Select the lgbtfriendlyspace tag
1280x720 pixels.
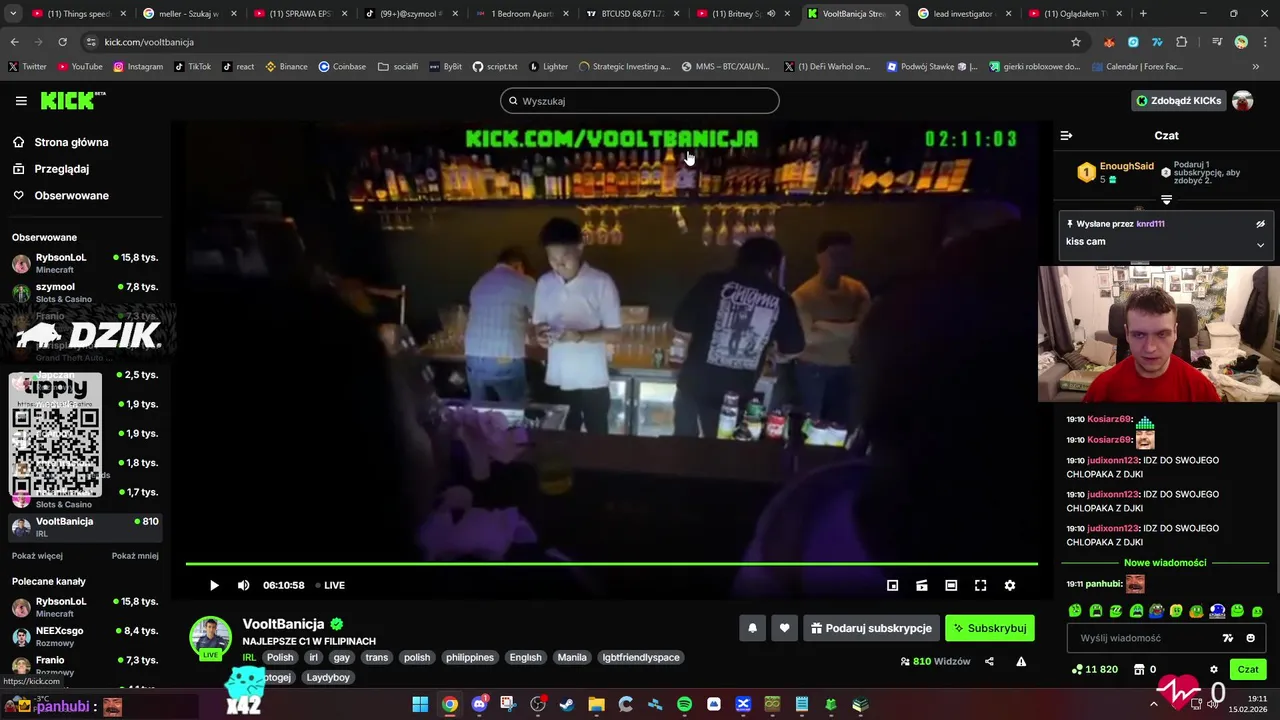[641, 657]
